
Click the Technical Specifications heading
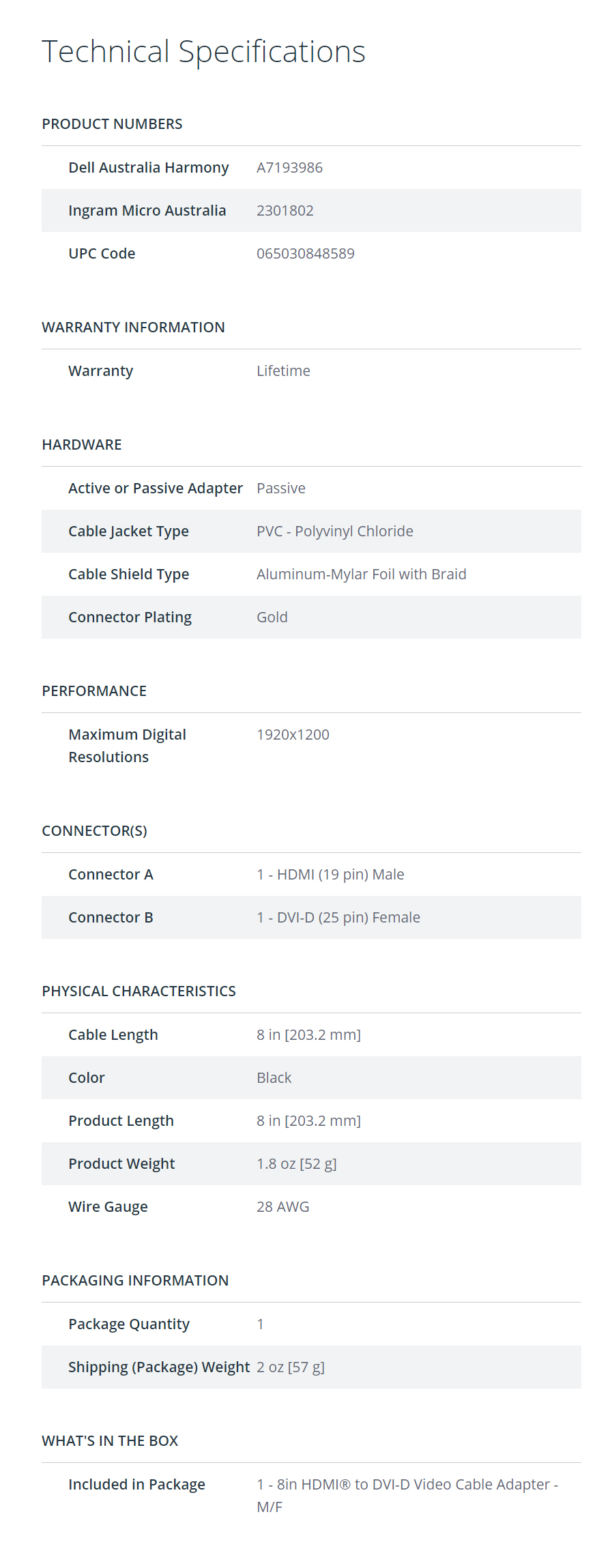coord(203,52)
